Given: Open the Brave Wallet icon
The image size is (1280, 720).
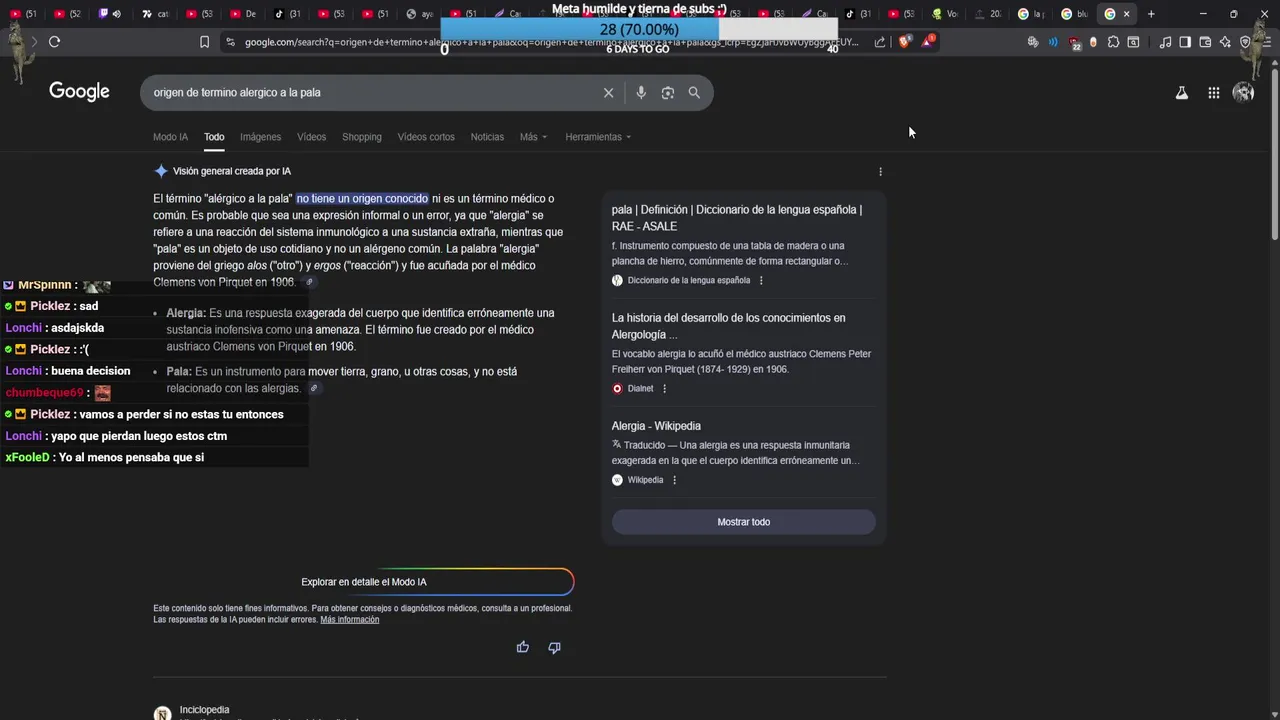Looking at the screenshot, I should click(x=1205, y=42).
